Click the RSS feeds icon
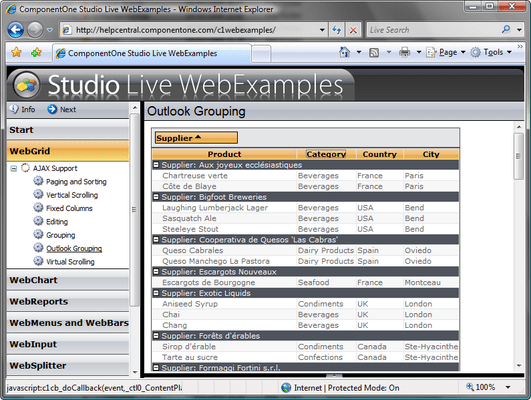 pyautogui.click(x=374, y=52)
